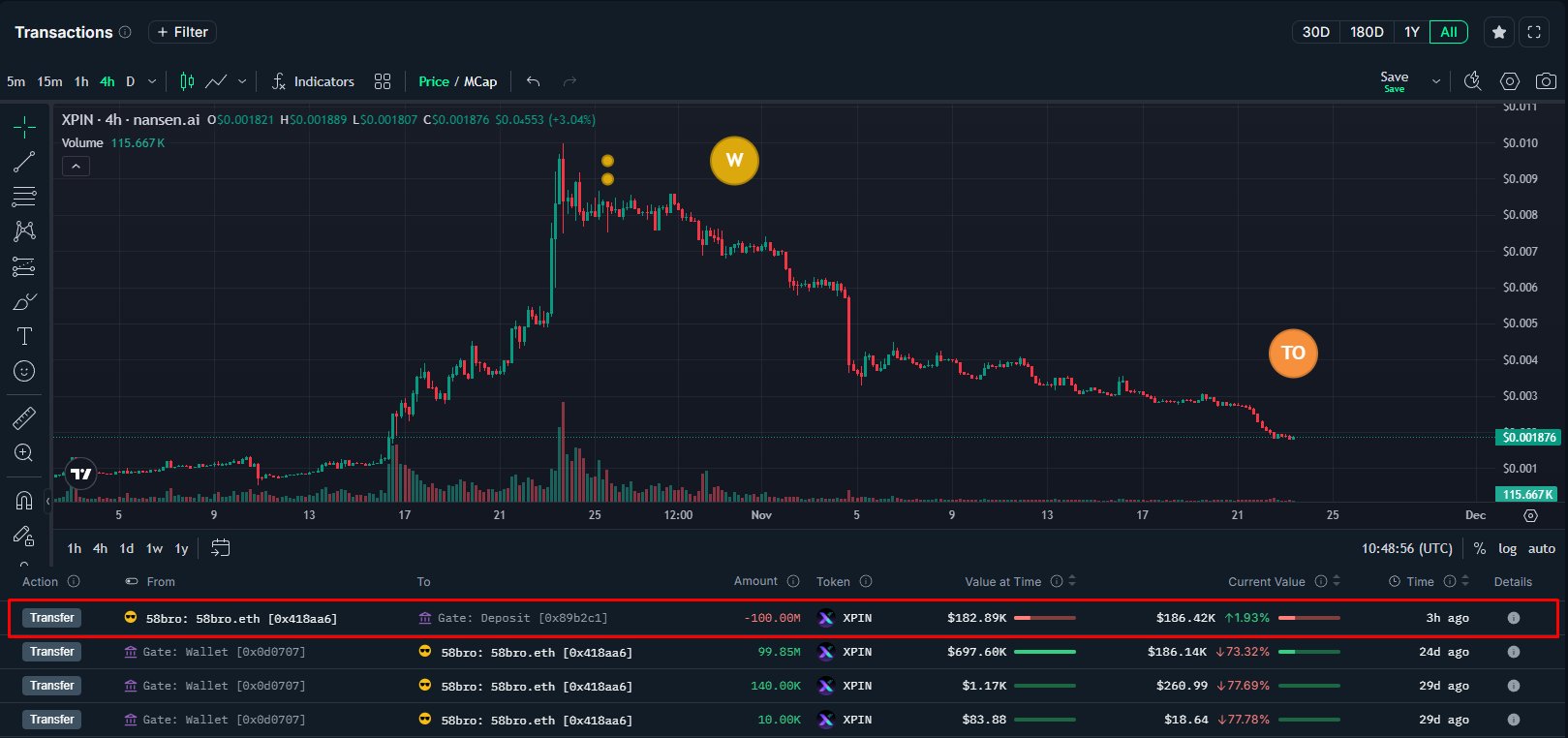
Task: Open chart settings hexagon icon
Action: [1510, 81]
